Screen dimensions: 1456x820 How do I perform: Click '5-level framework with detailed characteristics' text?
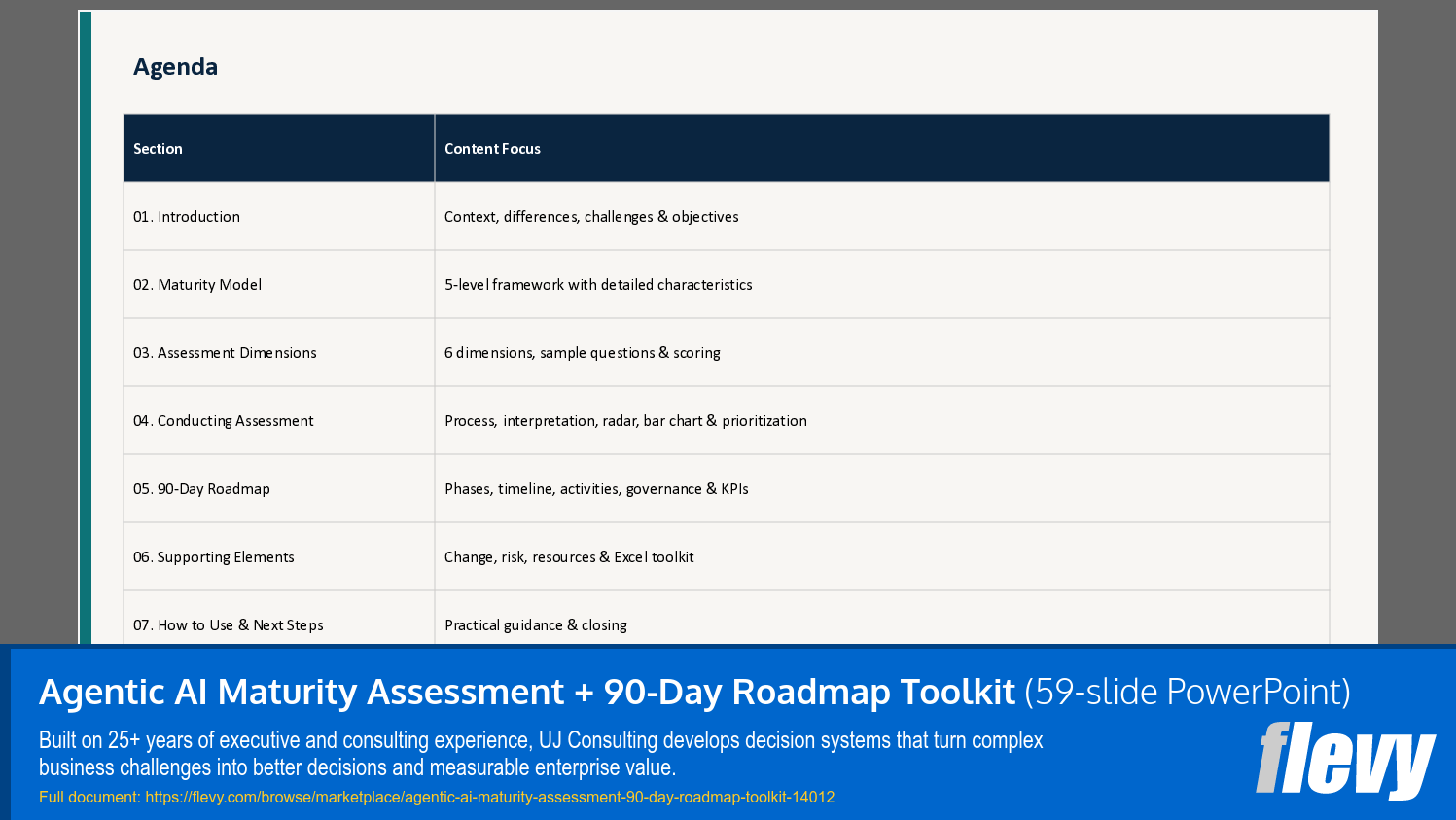598,285
